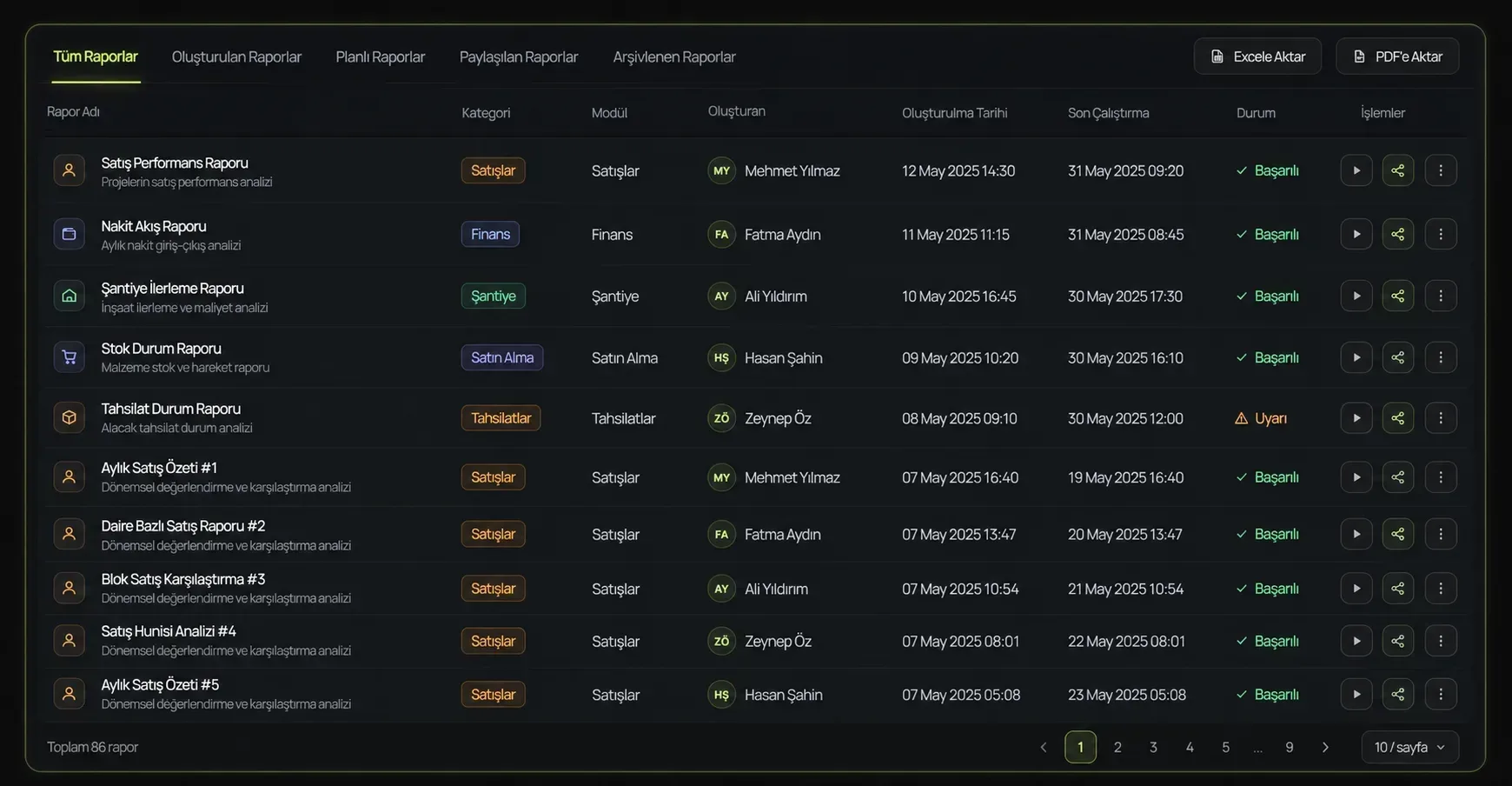
Task: Go to page 2
Action: [x=1117, y=747]
